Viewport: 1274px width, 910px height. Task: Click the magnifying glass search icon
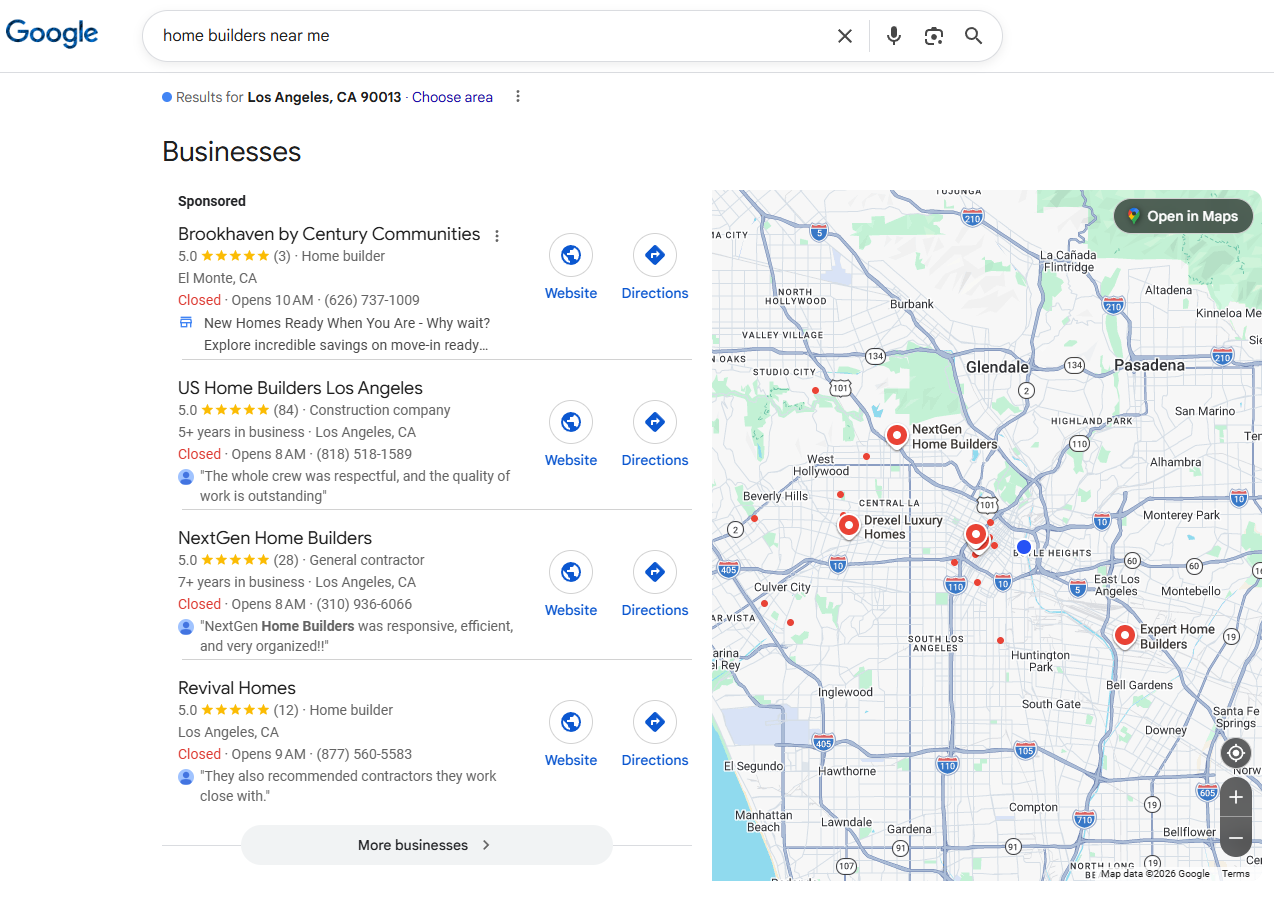973,36
